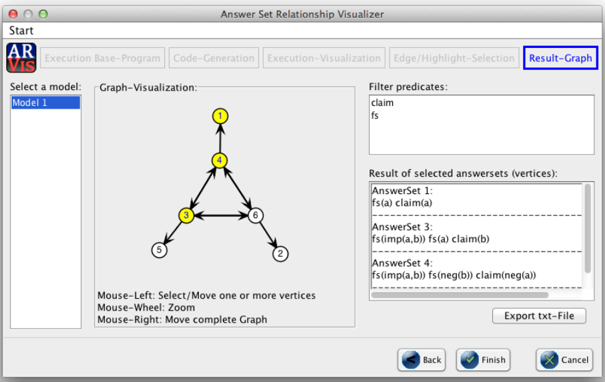The width and height of the screenshot is (605, 382).
Task: Click the Finish button
Action: [x=483, y=360]
